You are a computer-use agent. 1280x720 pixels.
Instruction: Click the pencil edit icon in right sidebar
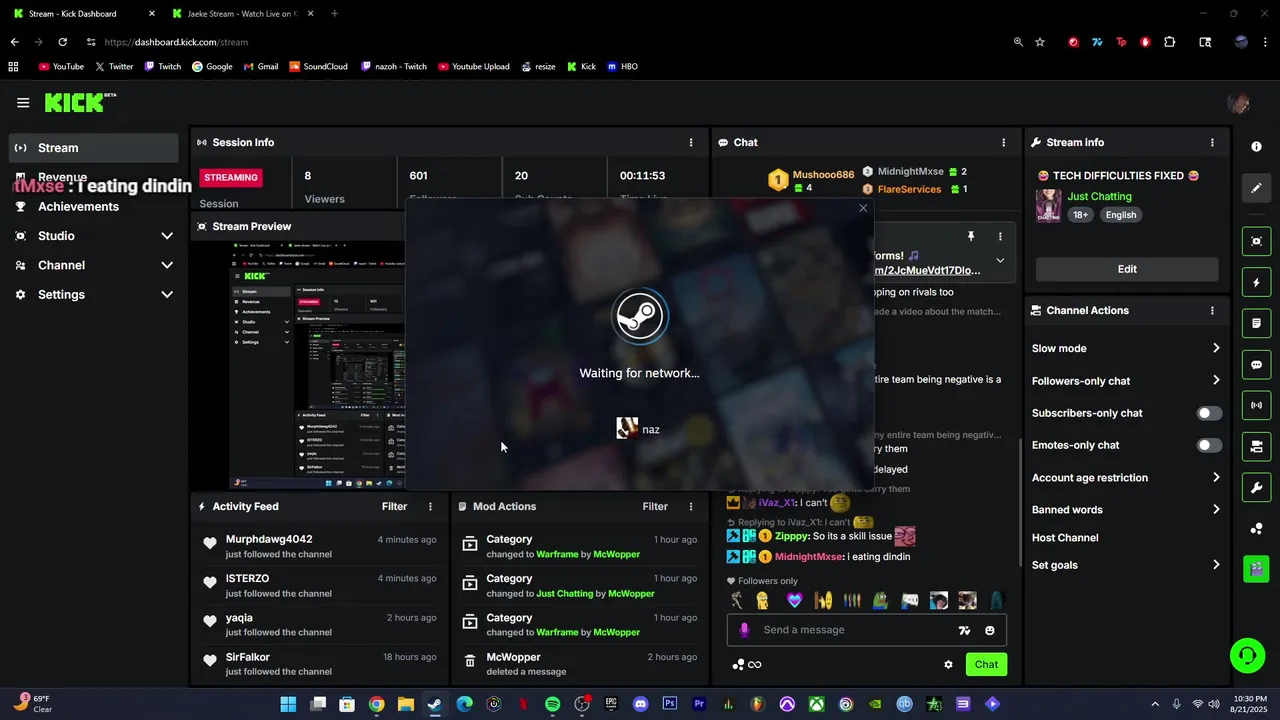tap(1257, 188)
